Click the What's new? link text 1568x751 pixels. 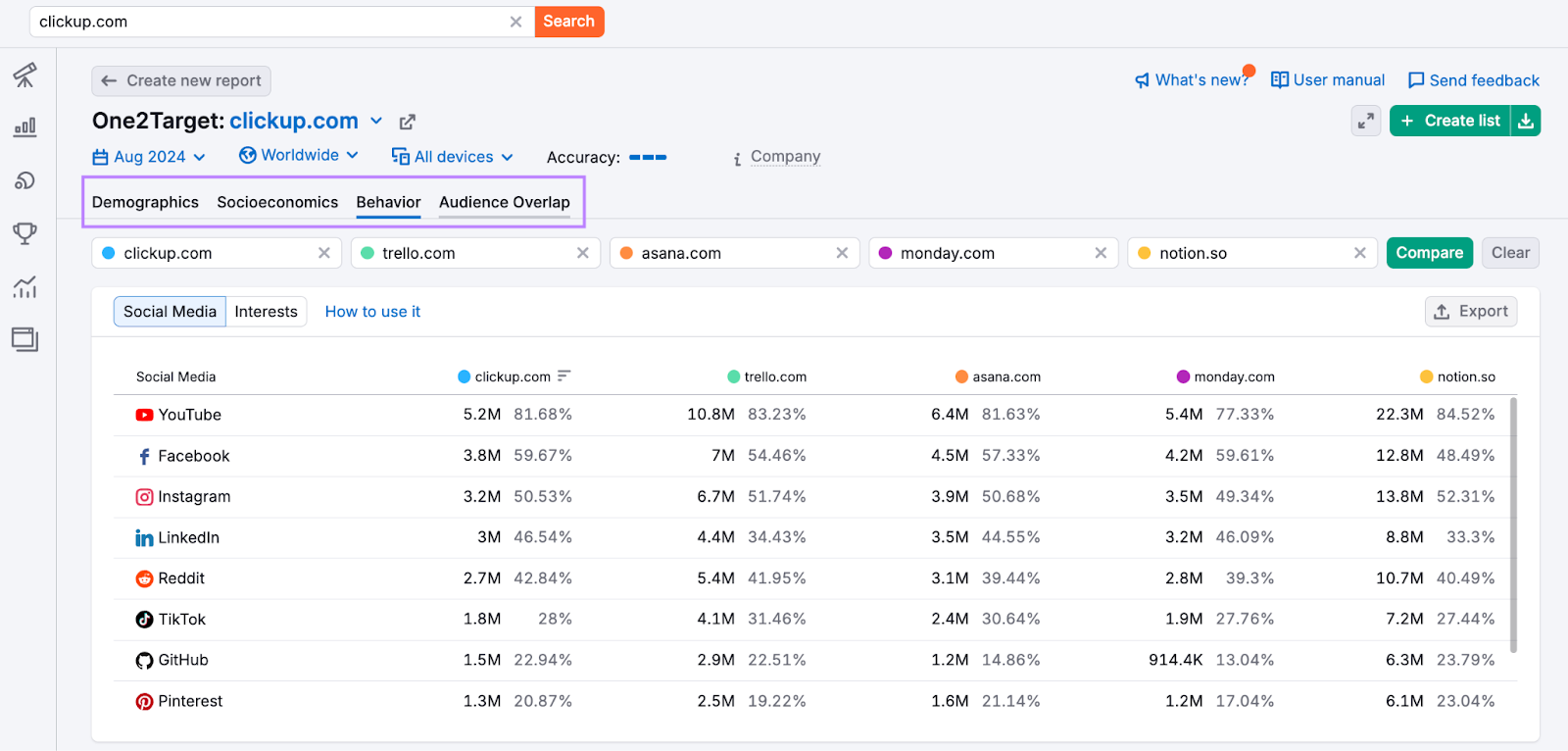(x=1201, y=80)
